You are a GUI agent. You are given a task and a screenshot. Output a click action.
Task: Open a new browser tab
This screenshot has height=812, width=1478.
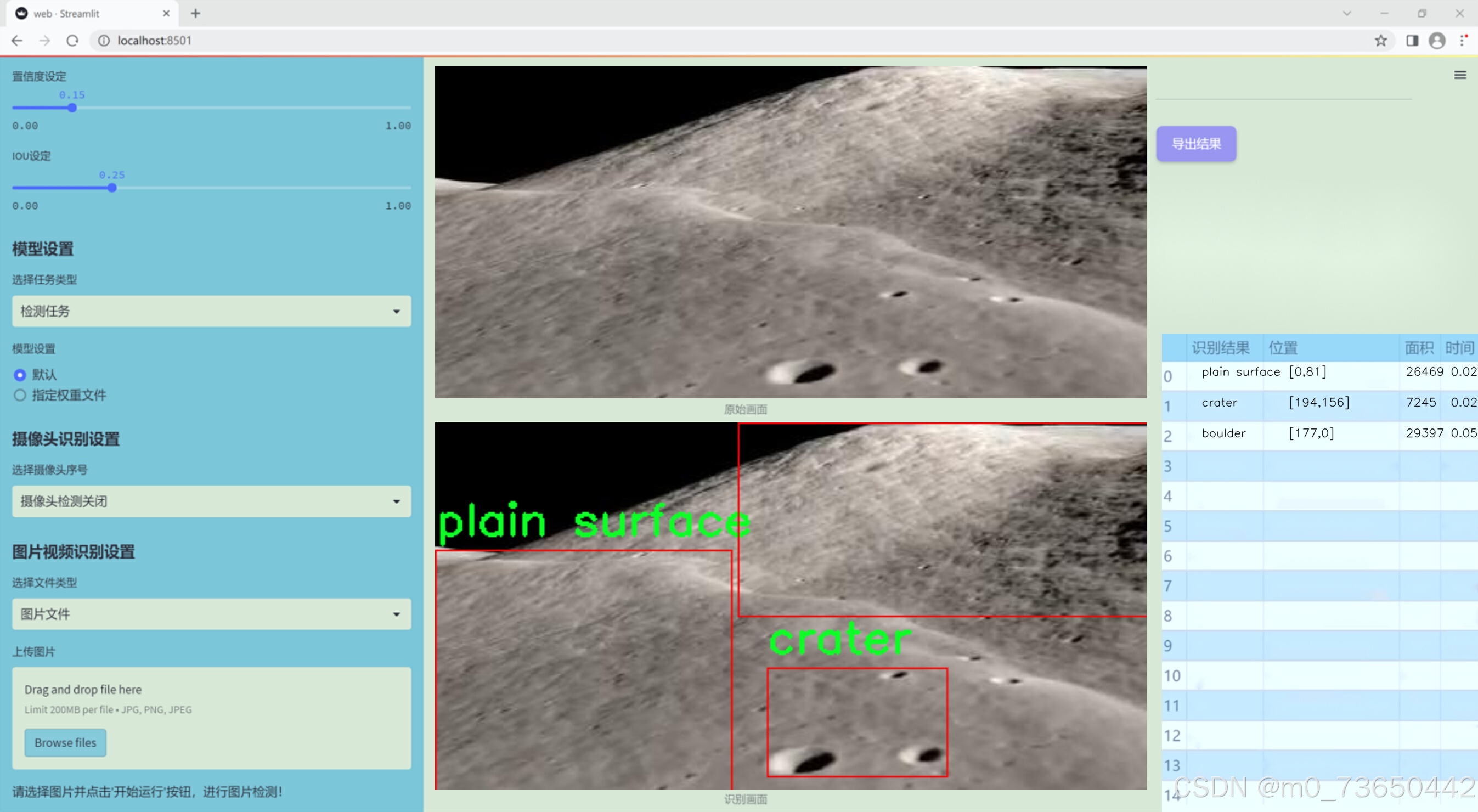coord(196,13)
